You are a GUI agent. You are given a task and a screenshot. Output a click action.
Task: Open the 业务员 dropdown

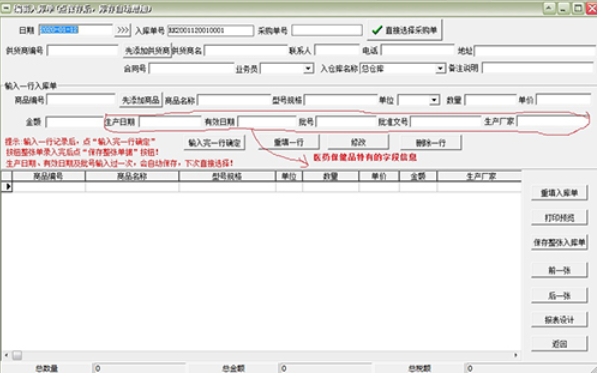308,69
